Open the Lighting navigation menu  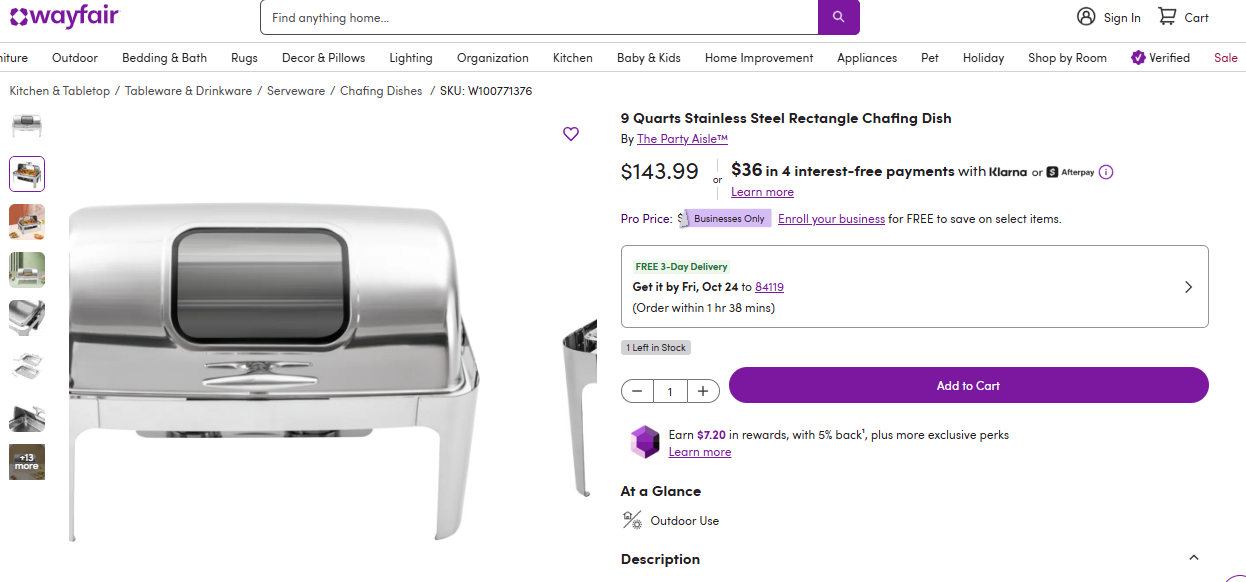click(411, 58)
